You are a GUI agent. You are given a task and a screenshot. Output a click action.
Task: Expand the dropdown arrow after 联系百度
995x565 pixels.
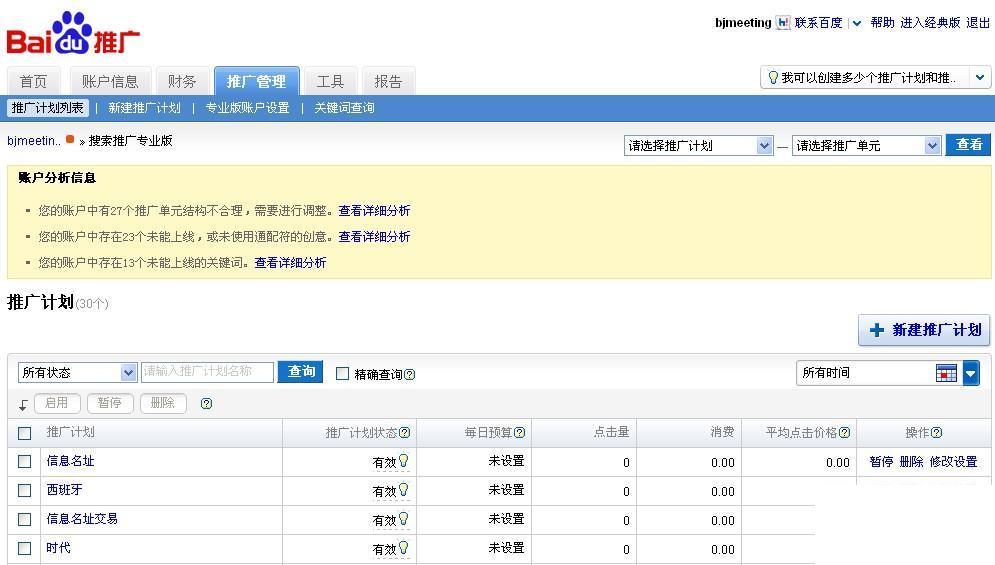(857, 23)
